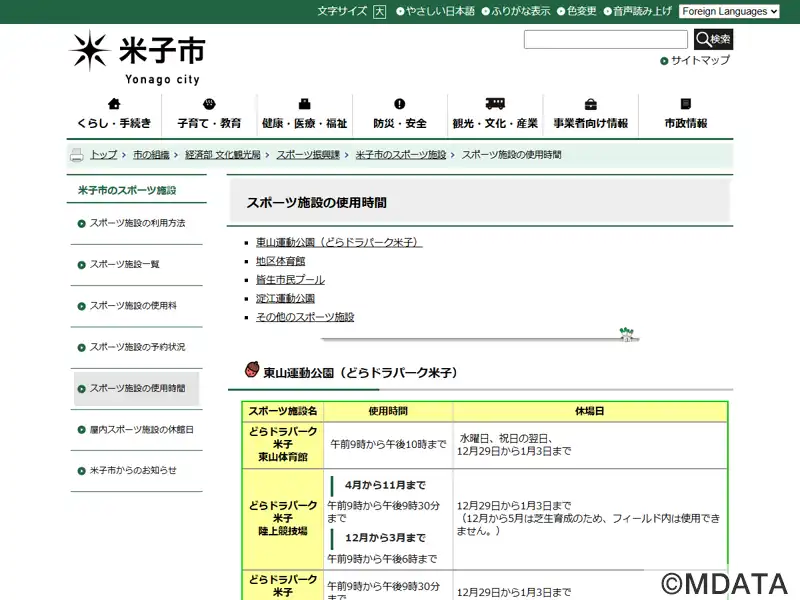This screenshot has width=800, height=600.
Task: Open the house icon for くらし・手続き
Action: pyautogui.click(x=114, y=104)
